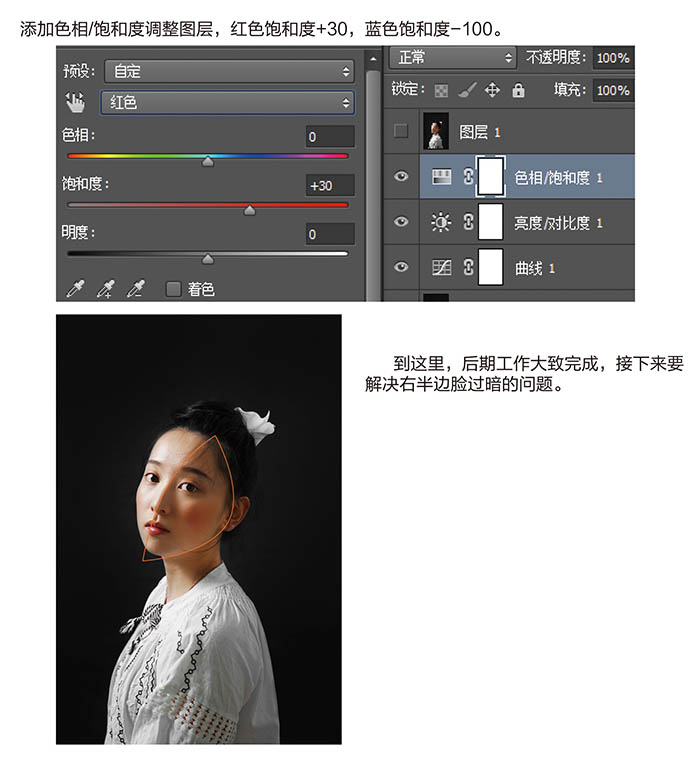Viewport: 698px width, 766px height.
Task: Click the link icon on 亮度/对比度 1
Action: 468,222
